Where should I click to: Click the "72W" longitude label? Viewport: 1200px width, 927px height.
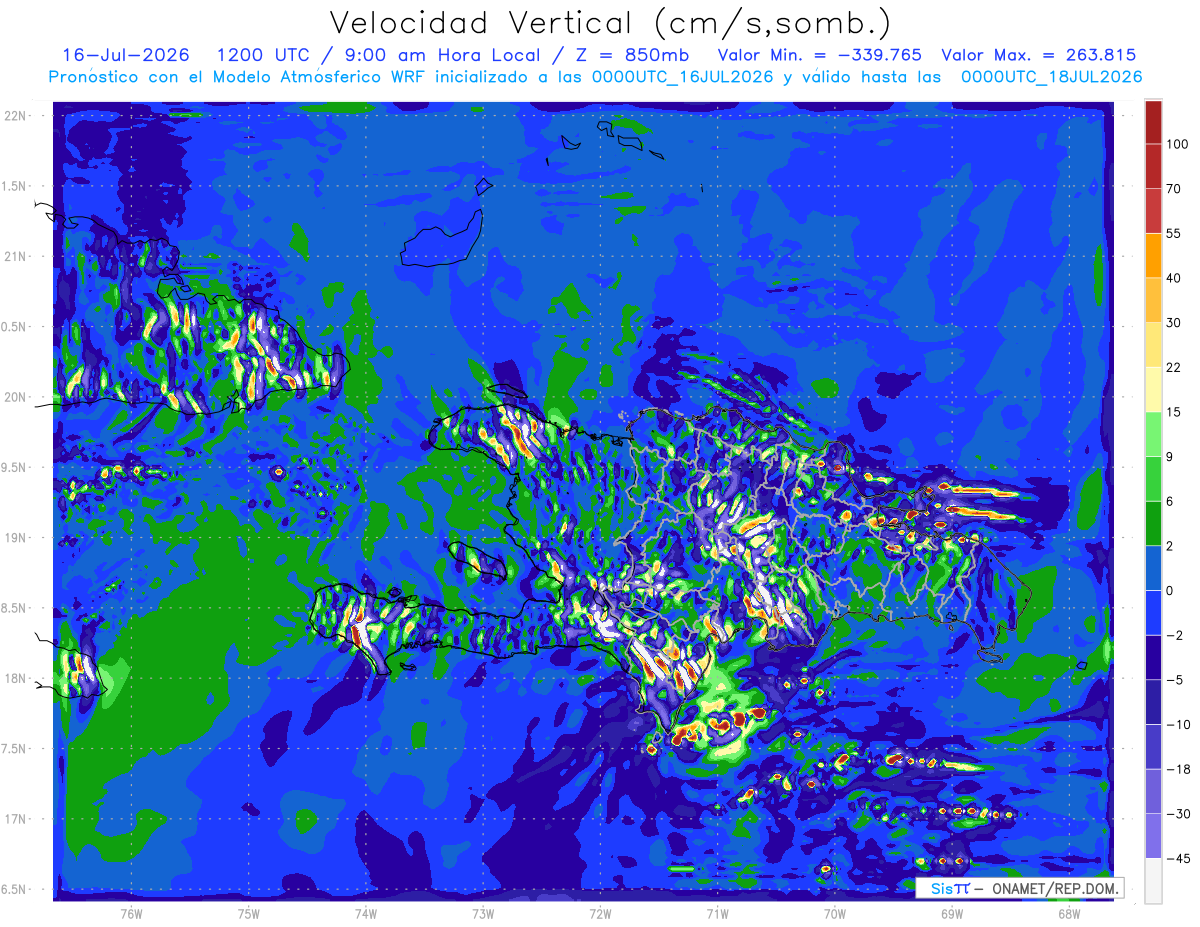tap(600, 914)
